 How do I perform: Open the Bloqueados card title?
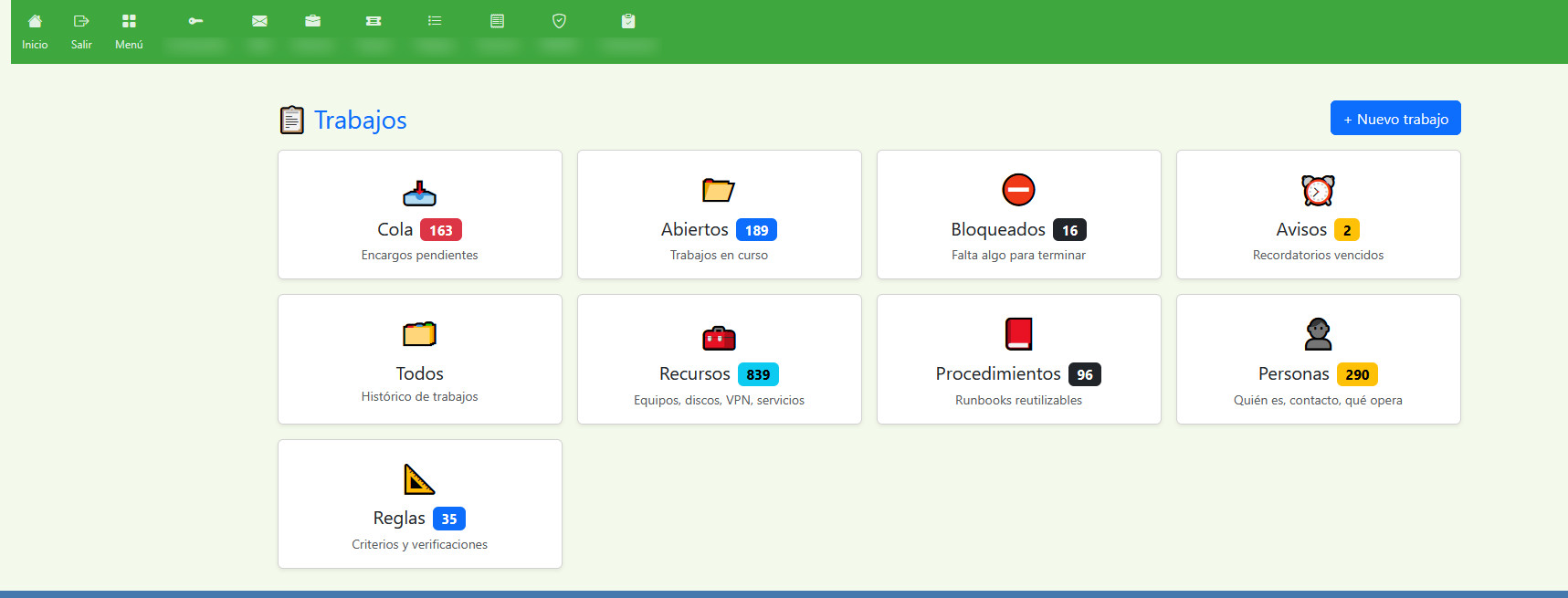998,229
